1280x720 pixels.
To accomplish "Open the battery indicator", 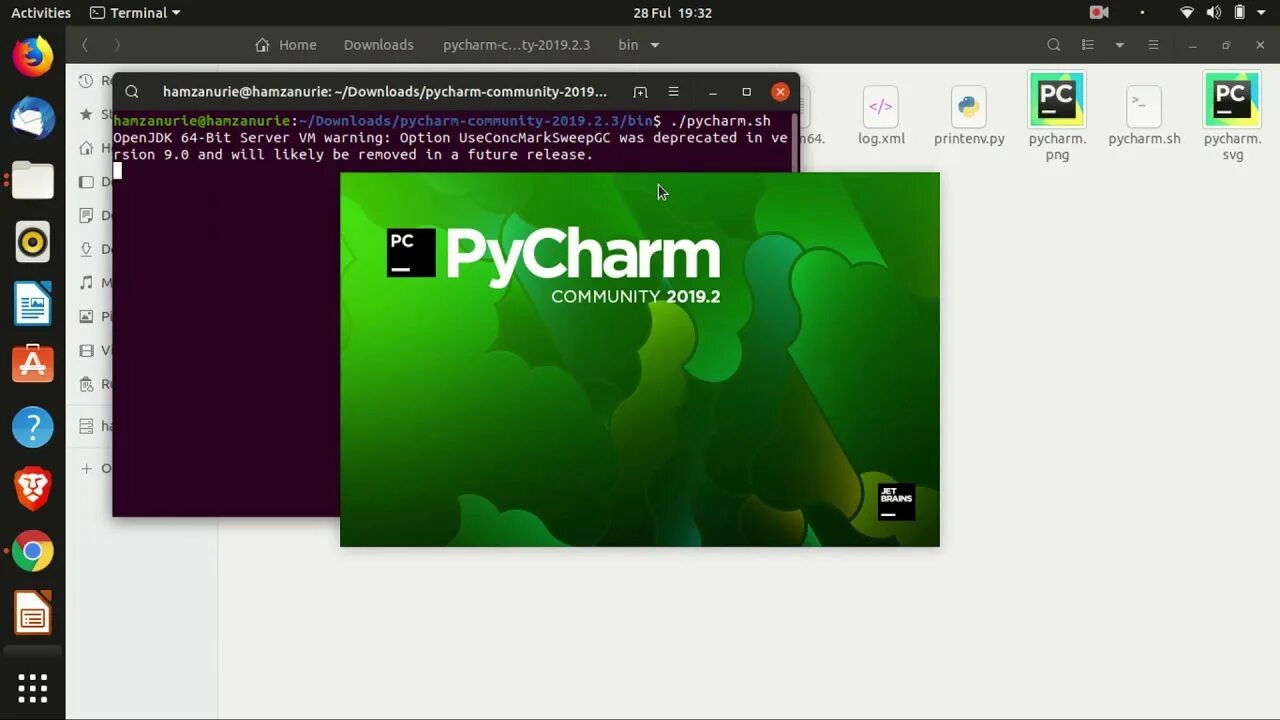I will pyautogui.click(x=1240, y=13).
